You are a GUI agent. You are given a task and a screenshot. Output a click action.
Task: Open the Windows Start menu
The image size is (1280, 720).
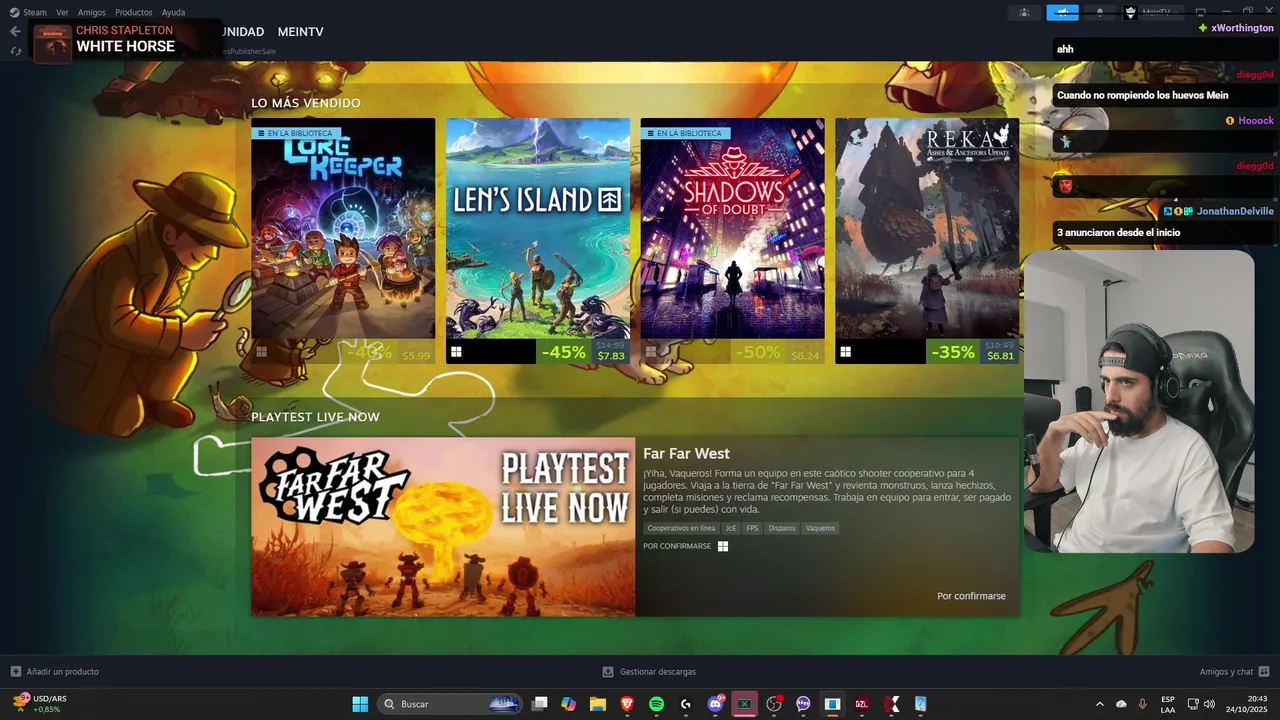click(x=360, y=704)
